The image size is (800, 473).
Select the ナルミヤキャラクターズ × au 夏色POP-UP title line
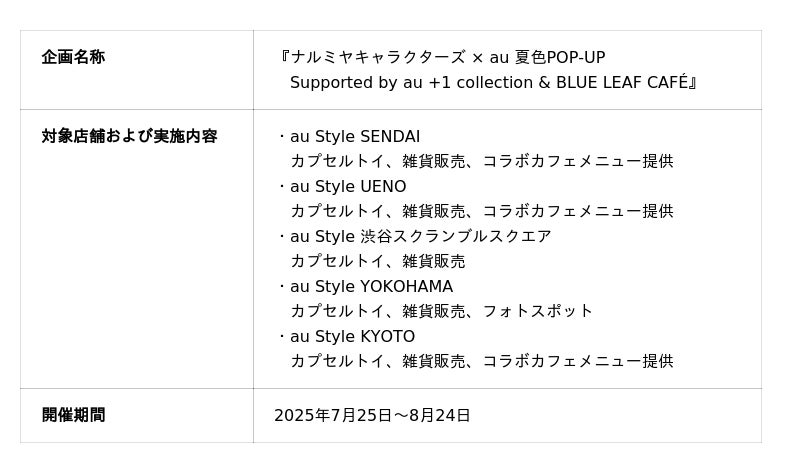[x=447, y=57]
